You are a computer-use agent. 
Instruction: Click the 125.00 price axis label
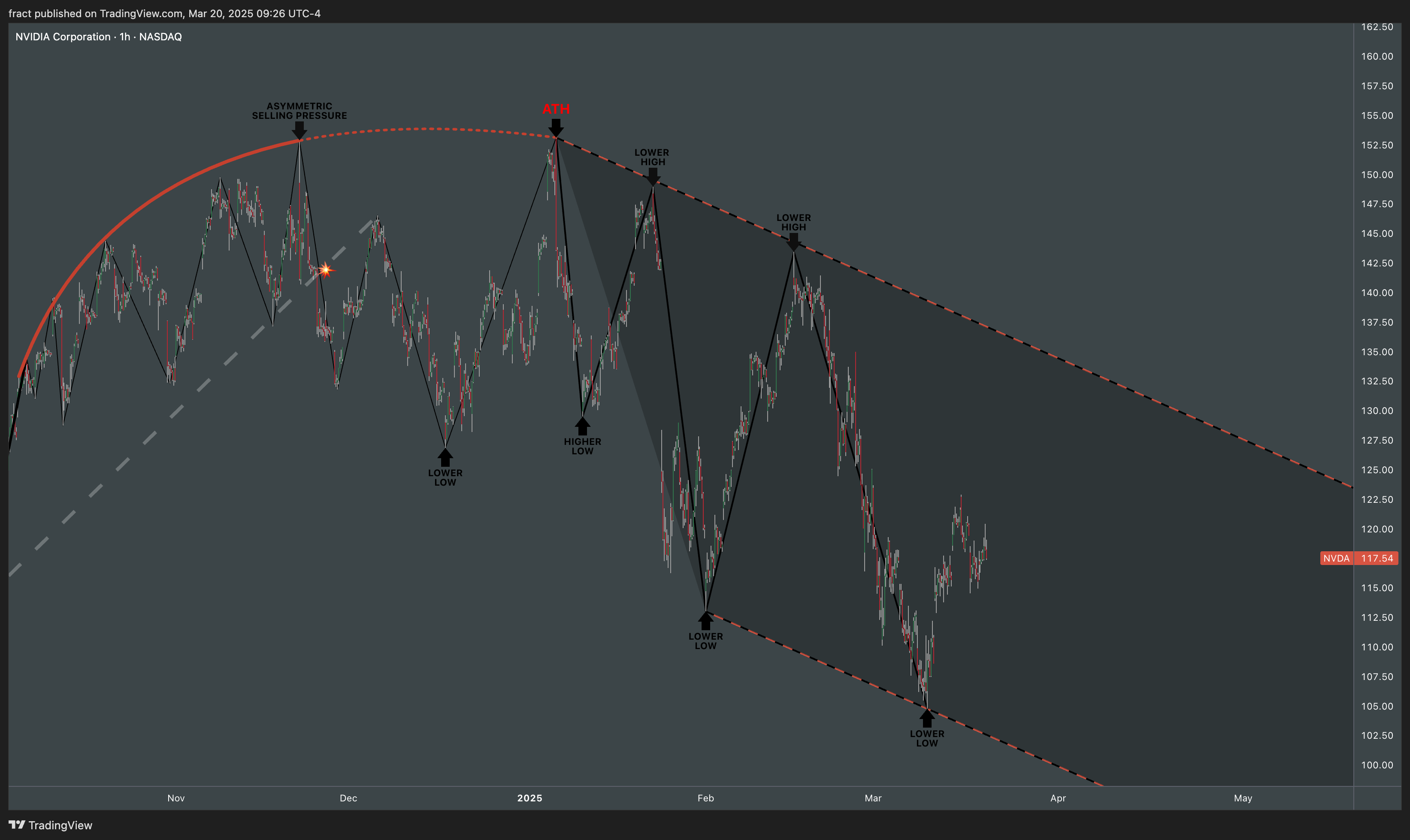[1377, 470]
